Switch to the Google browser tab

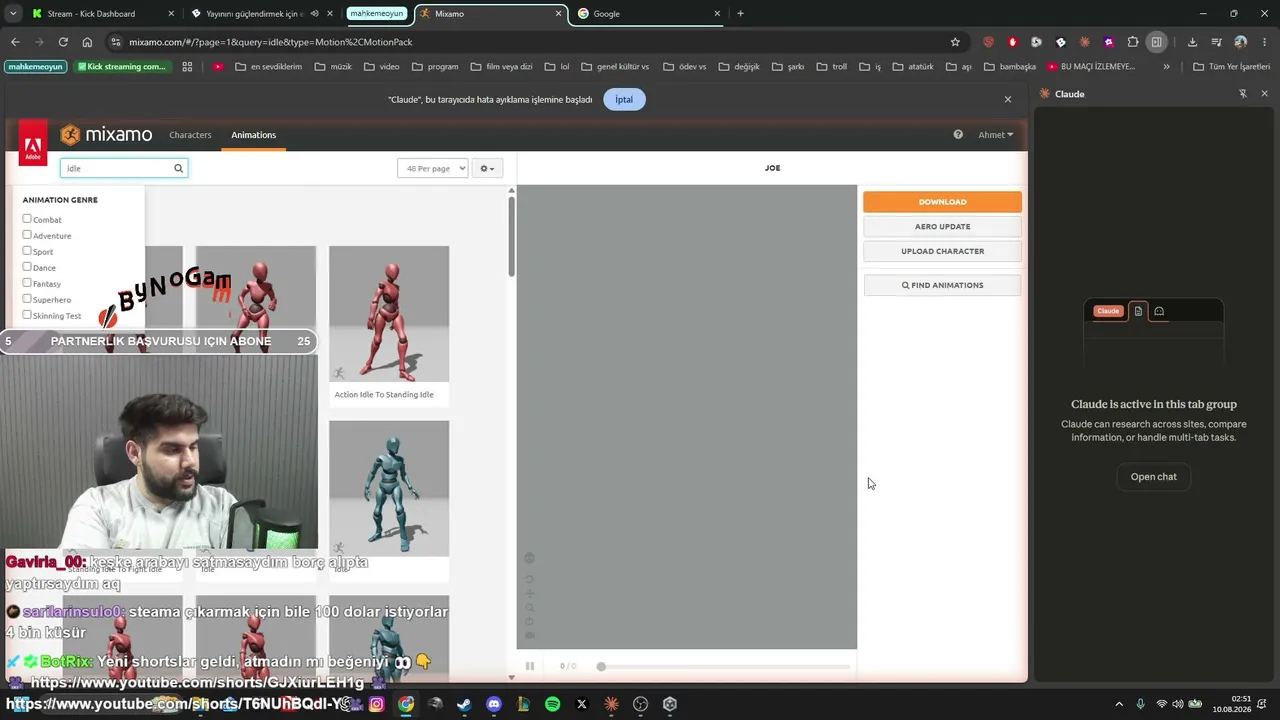point(648,14)
